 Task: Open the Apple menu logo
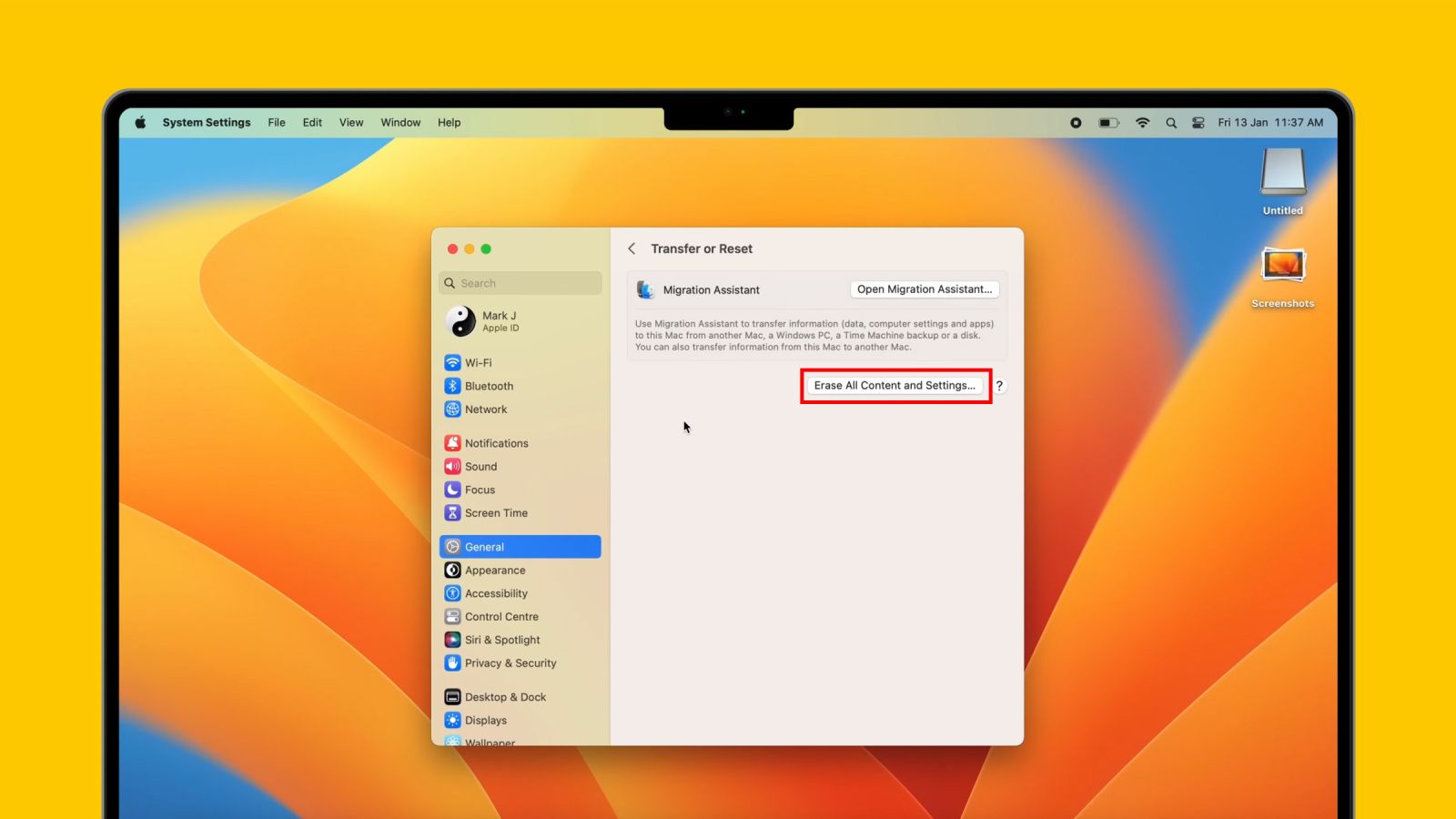pyautogui.click(x=140, y=123)
